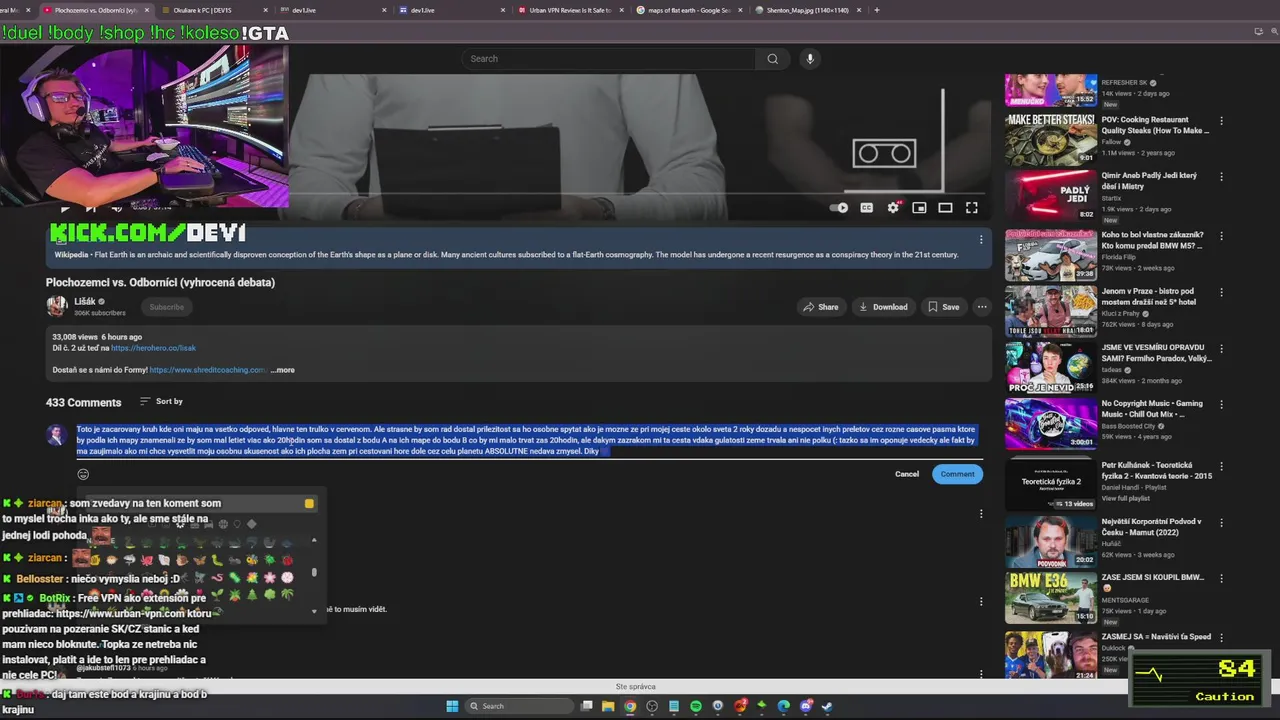Switch the player to theater mode

[x=945, y=208]
